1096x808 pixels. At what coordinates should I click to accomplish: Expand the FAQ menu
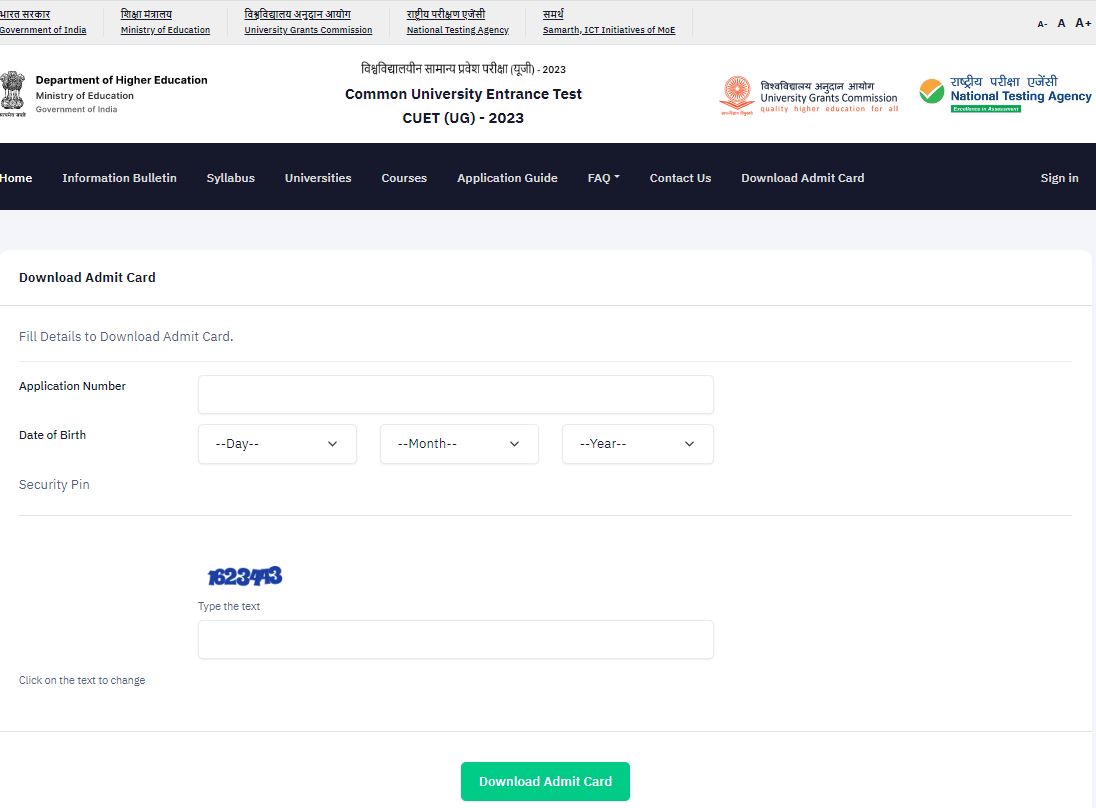tap(603, 177)
